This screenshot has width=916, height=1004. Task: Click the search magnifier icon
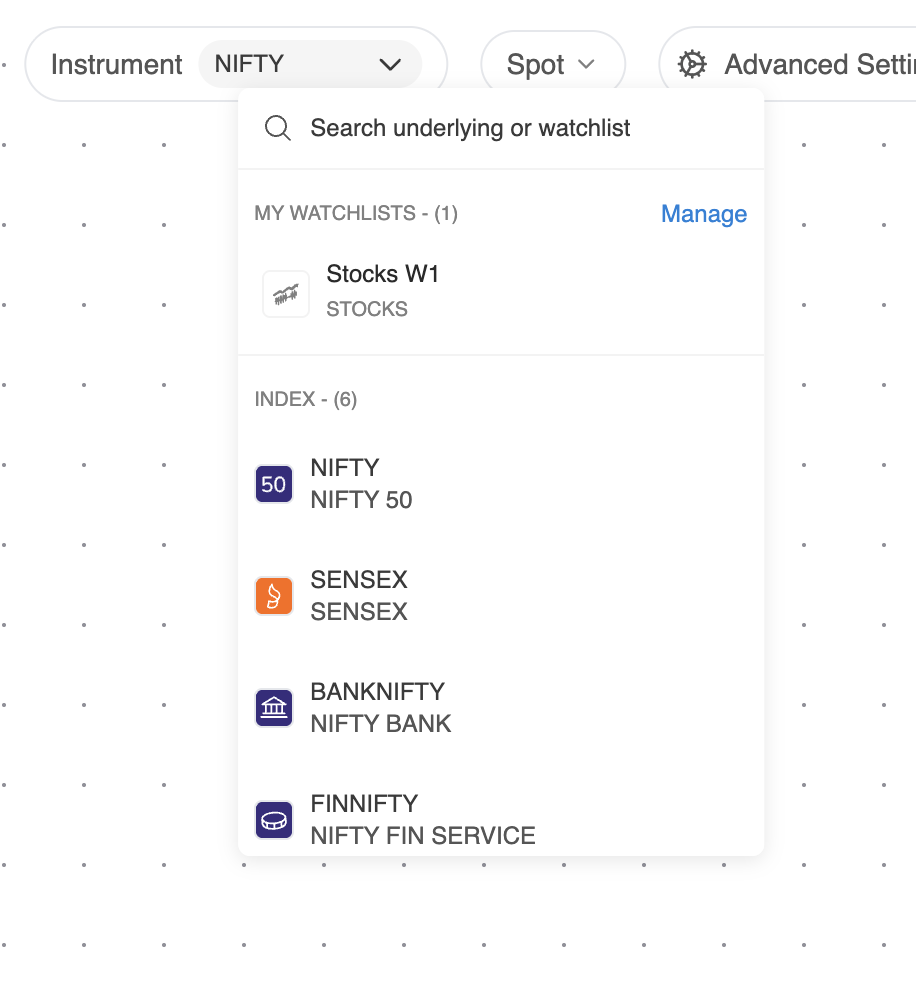coord(278,128)
